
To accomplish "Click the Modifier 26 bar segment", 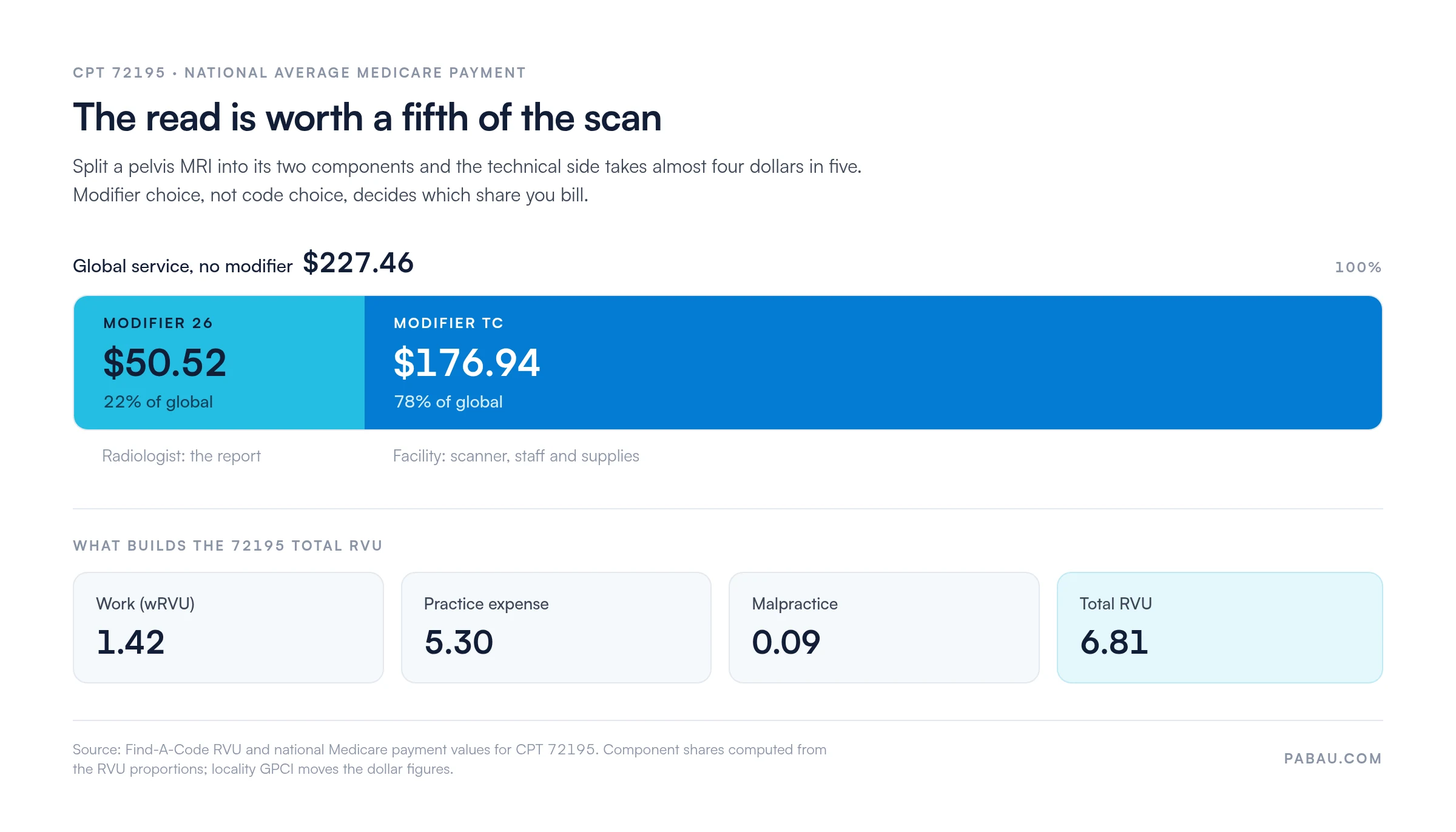I will (219, 363).
